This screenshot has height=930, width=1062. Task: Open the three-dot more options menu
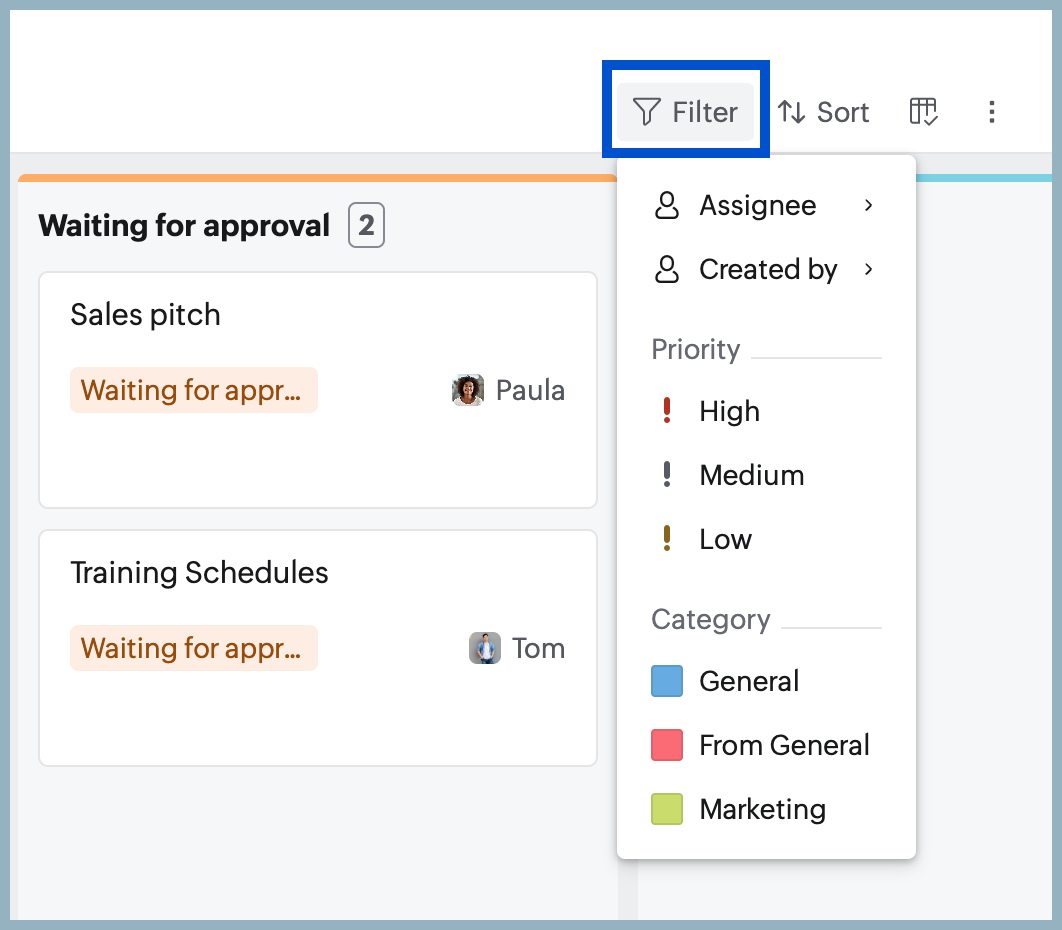click(x=992, y=112)
